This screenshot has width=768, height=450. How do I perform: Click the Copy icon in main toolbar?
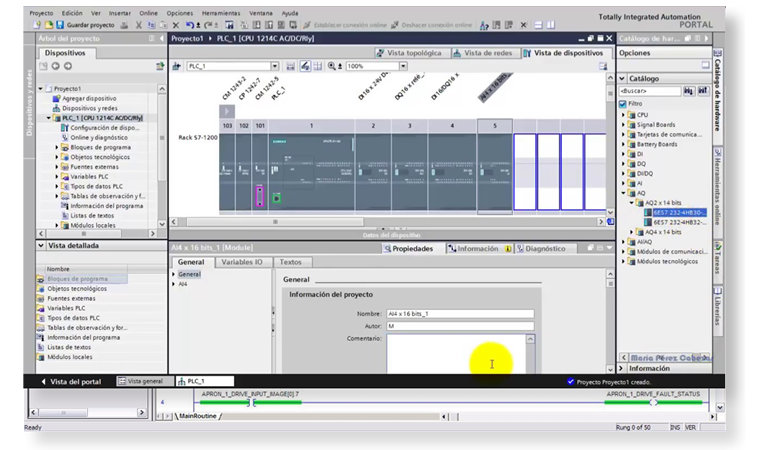click(x=151, y=25)
